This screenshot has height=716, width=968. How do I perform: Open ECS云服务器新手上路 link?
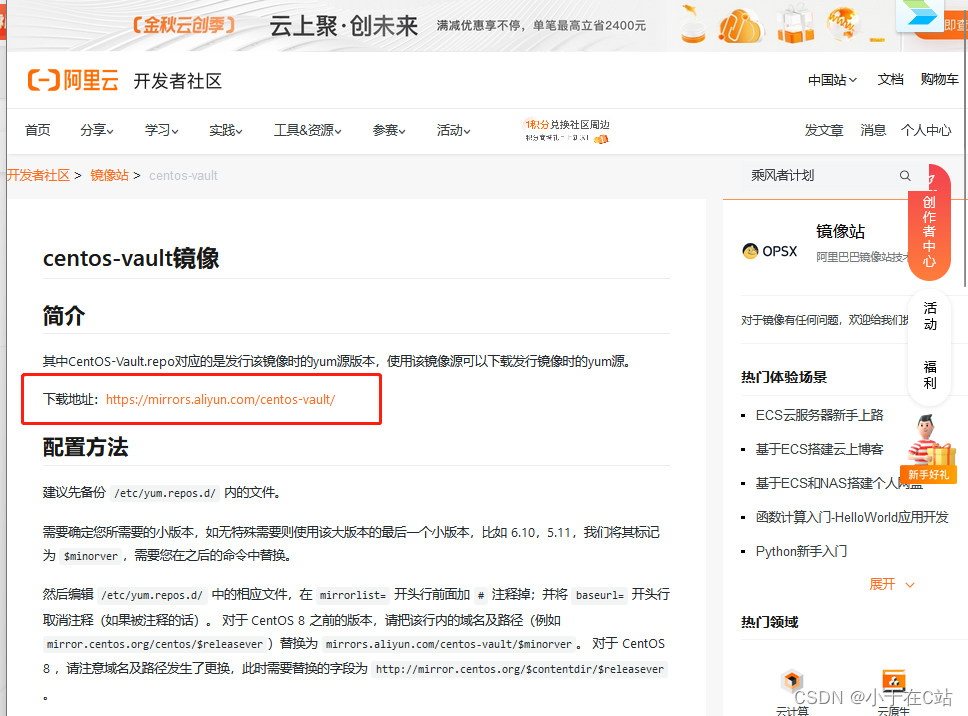[819, 415]
